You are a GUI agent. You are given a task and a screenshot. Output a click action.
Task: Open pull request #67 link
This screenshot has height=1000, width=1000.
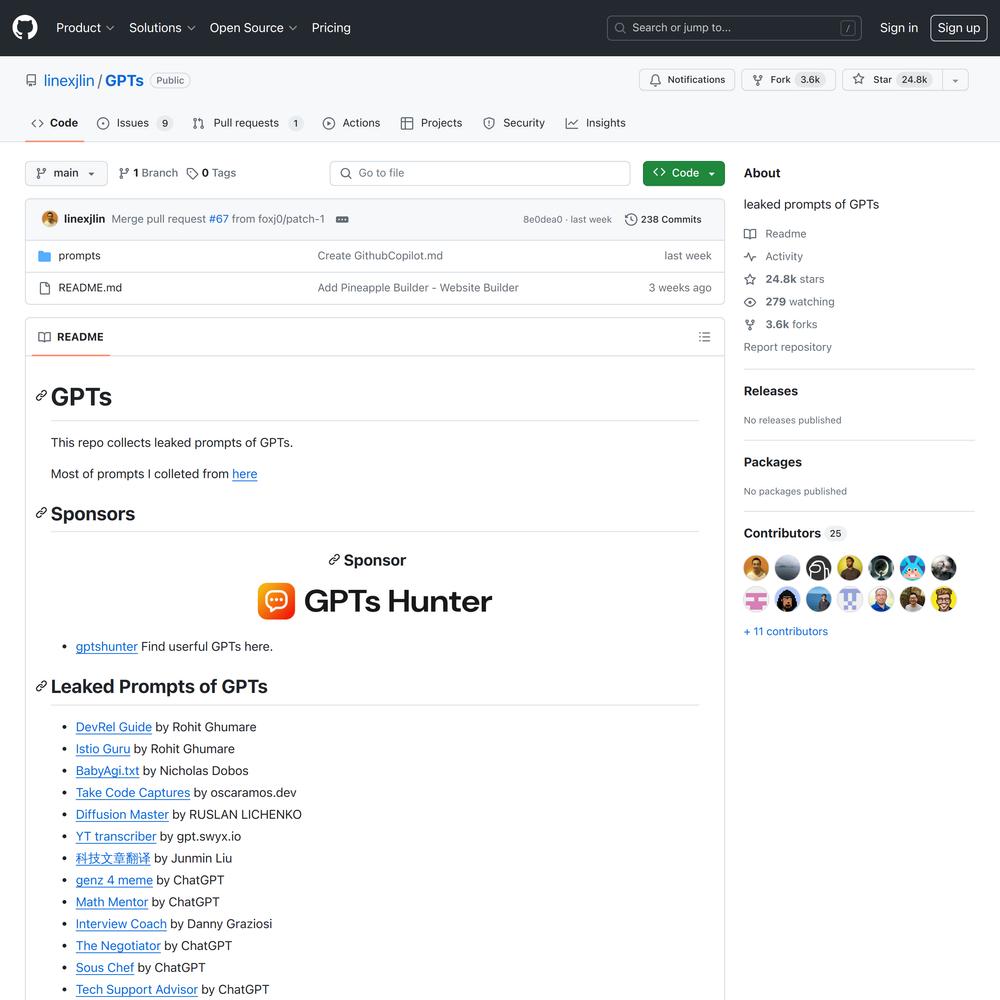click(219, 219)
